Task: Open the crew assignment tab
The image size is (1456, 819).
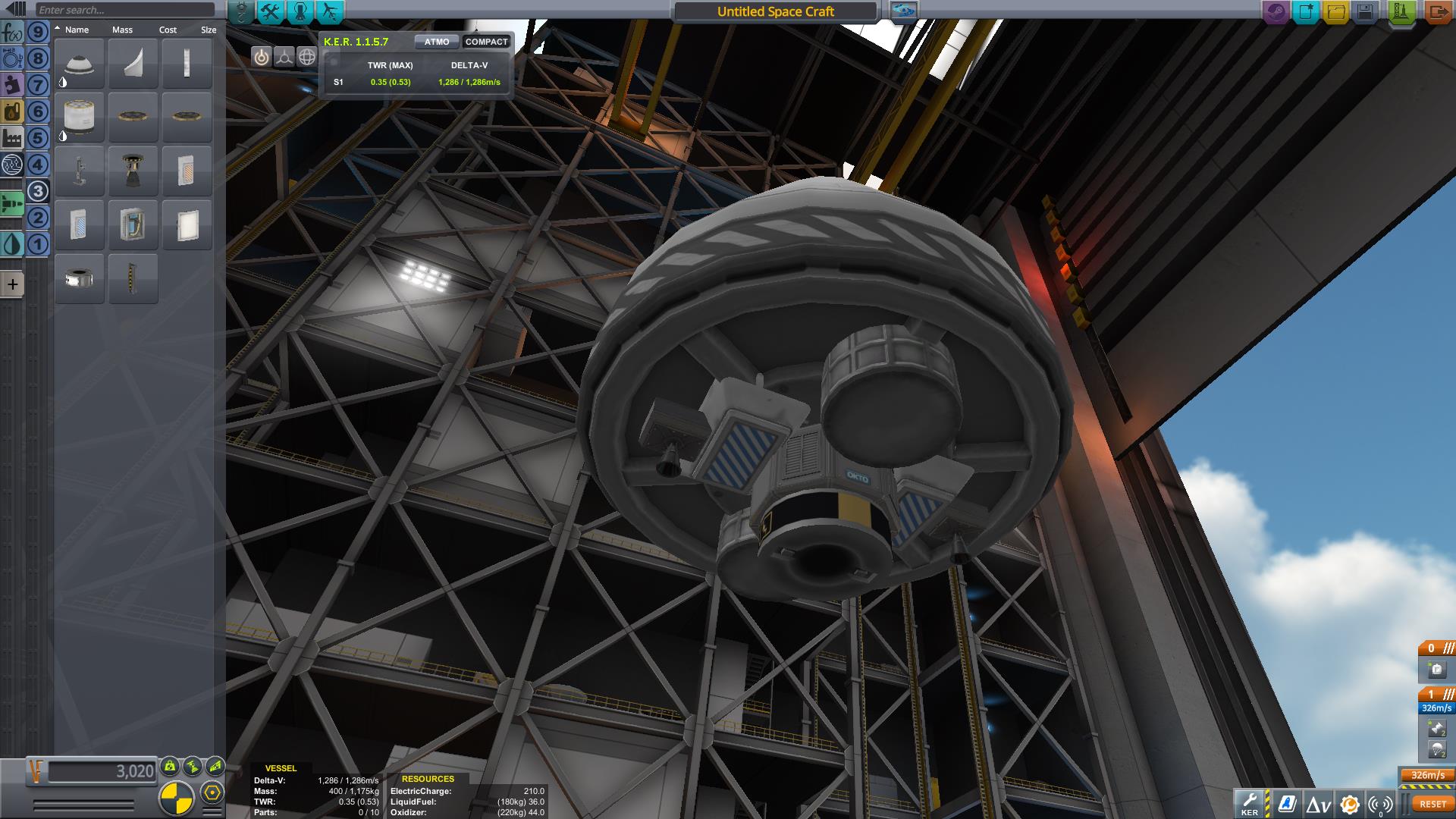Action: pyautogui.click(x=300, y=11)
